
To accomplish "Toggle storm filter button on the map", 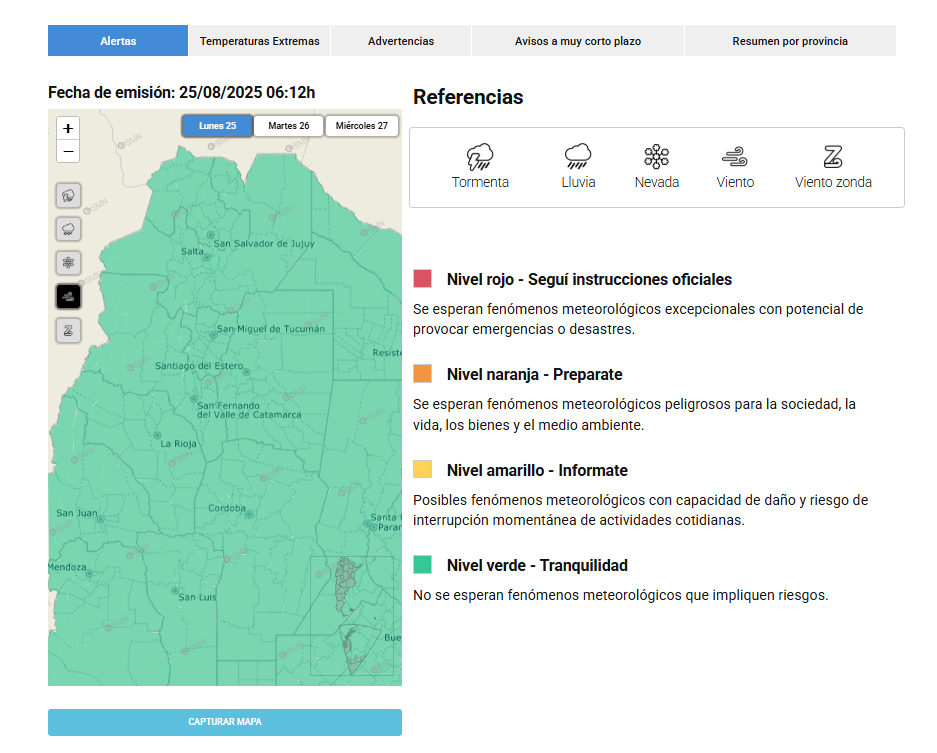I will (x=69, y=195).
